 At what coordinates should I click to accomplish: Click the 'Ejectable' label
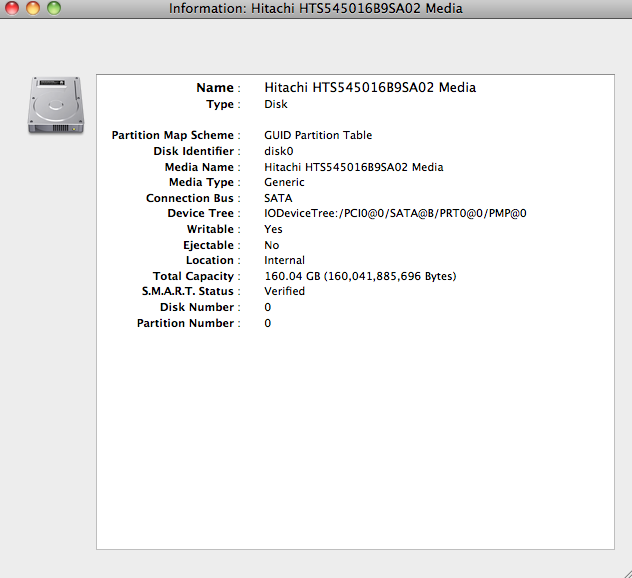(208, 245)
